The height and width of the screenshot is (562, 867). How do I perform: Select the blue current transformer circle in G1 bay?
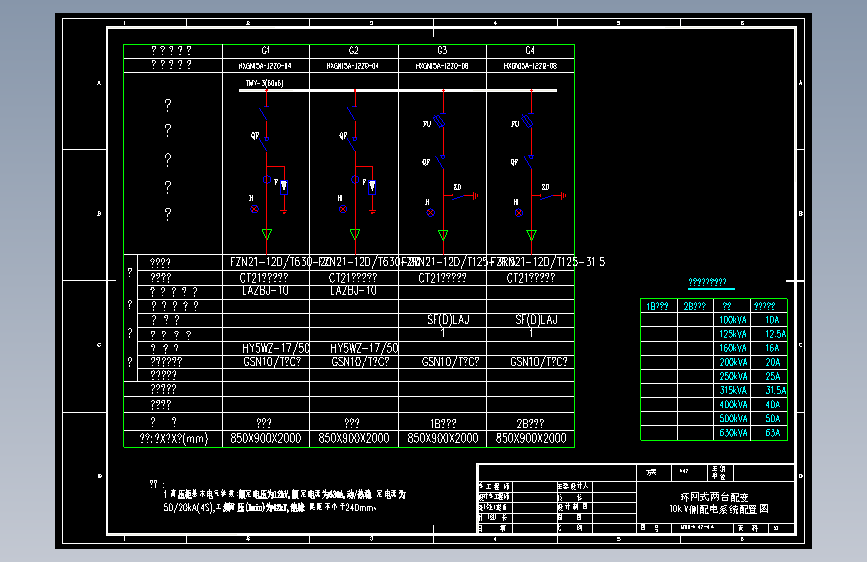(x=267, y=180)
